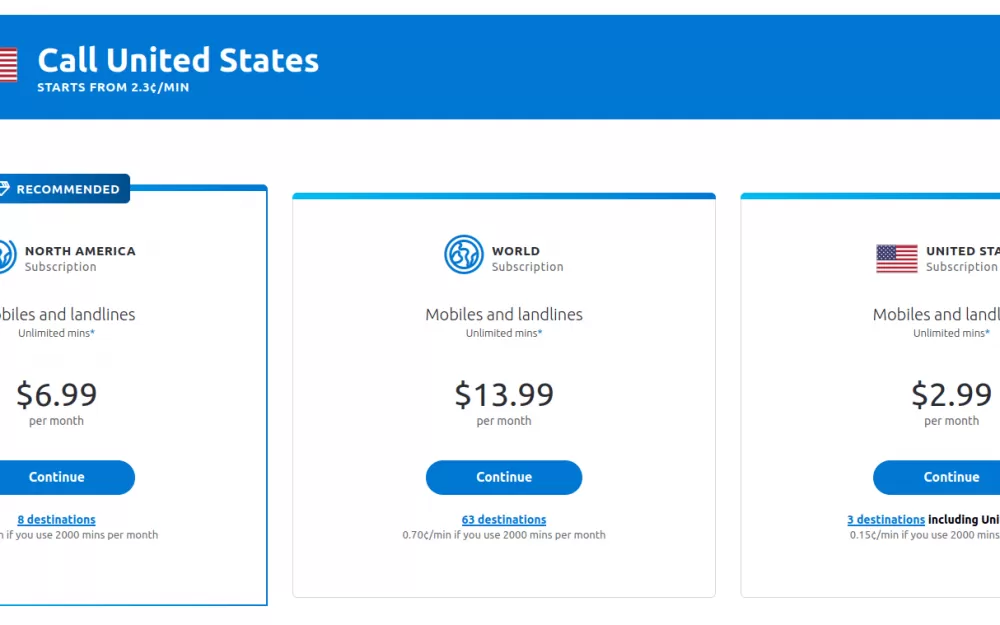
Task: Continue with the $13.99 World plan
Action: coord(504,477)
